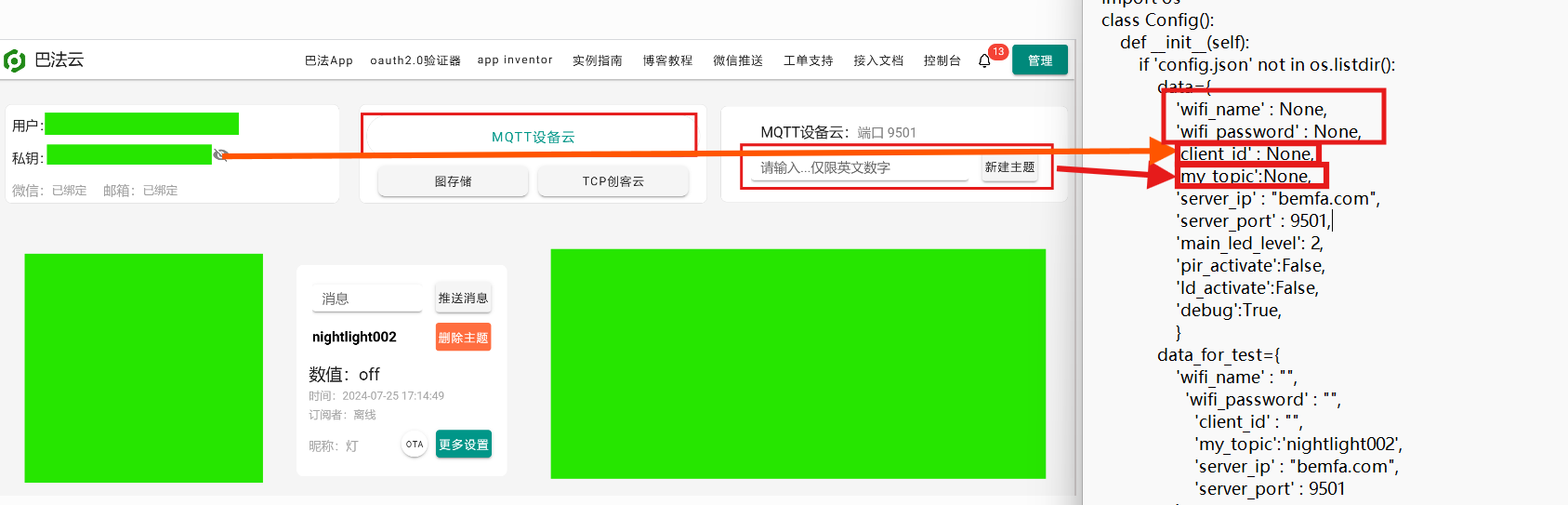Click the nightlight002 topic name
The width and height of the screenshot is (1568, 505).
pos(354,337)
